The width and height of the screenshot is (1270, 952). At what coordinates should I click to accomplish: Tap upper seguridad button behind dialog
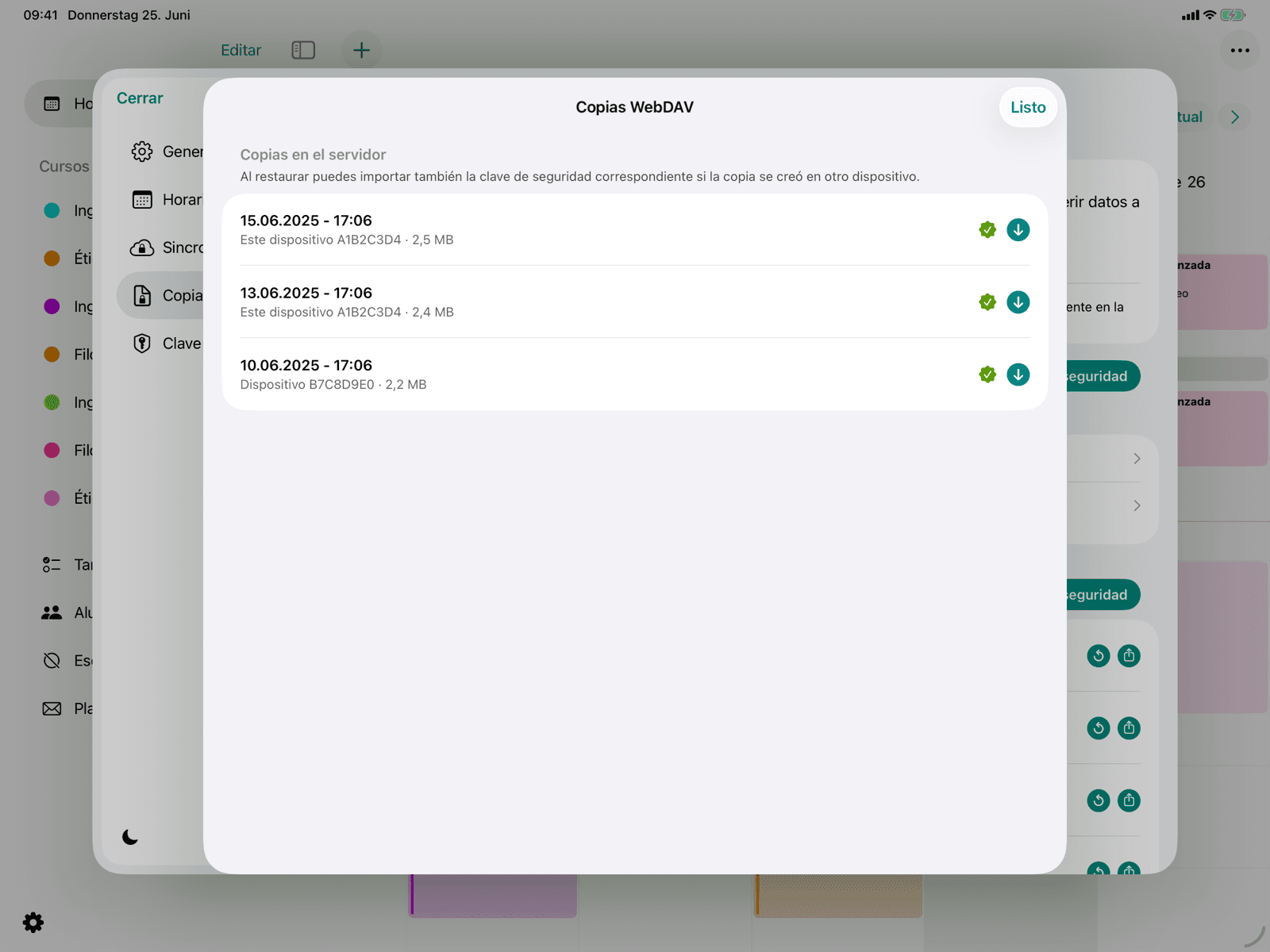click(x=1103, y=376)
